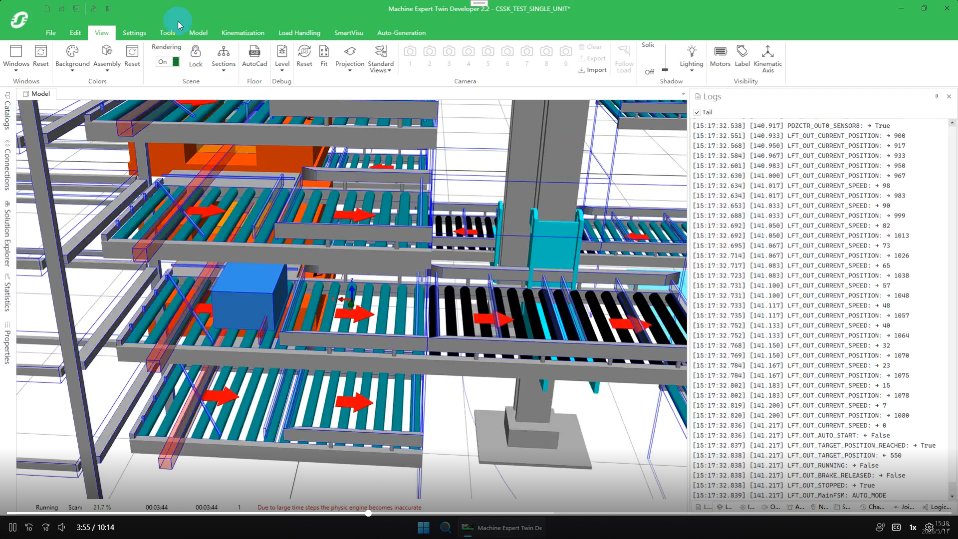Pin the Logs panel
The width and height of the screenshot is (958, 539).
pyautogui.click(x=937, y=96)
